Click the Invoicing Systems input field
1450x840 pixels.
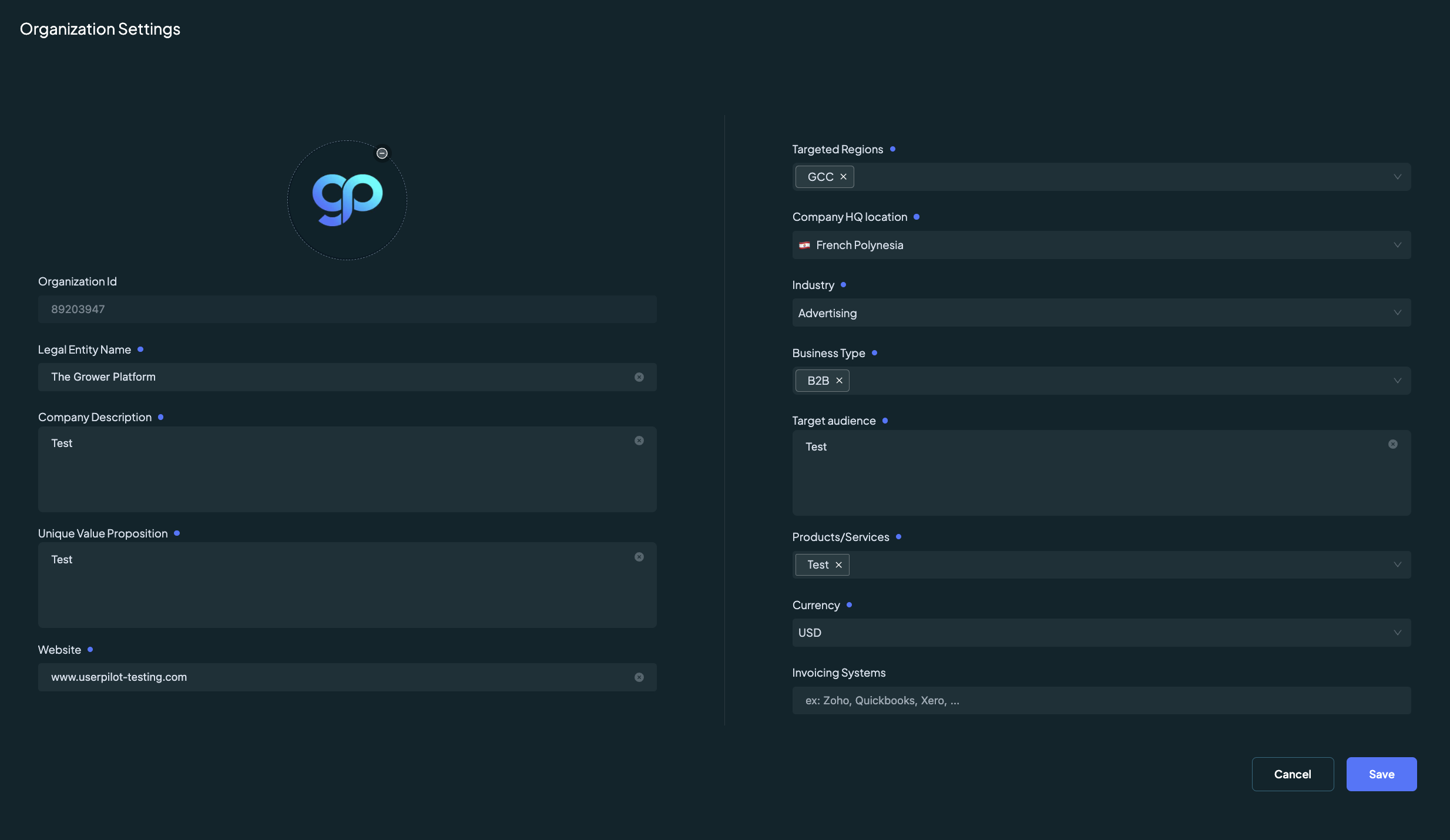(1102, 701)
